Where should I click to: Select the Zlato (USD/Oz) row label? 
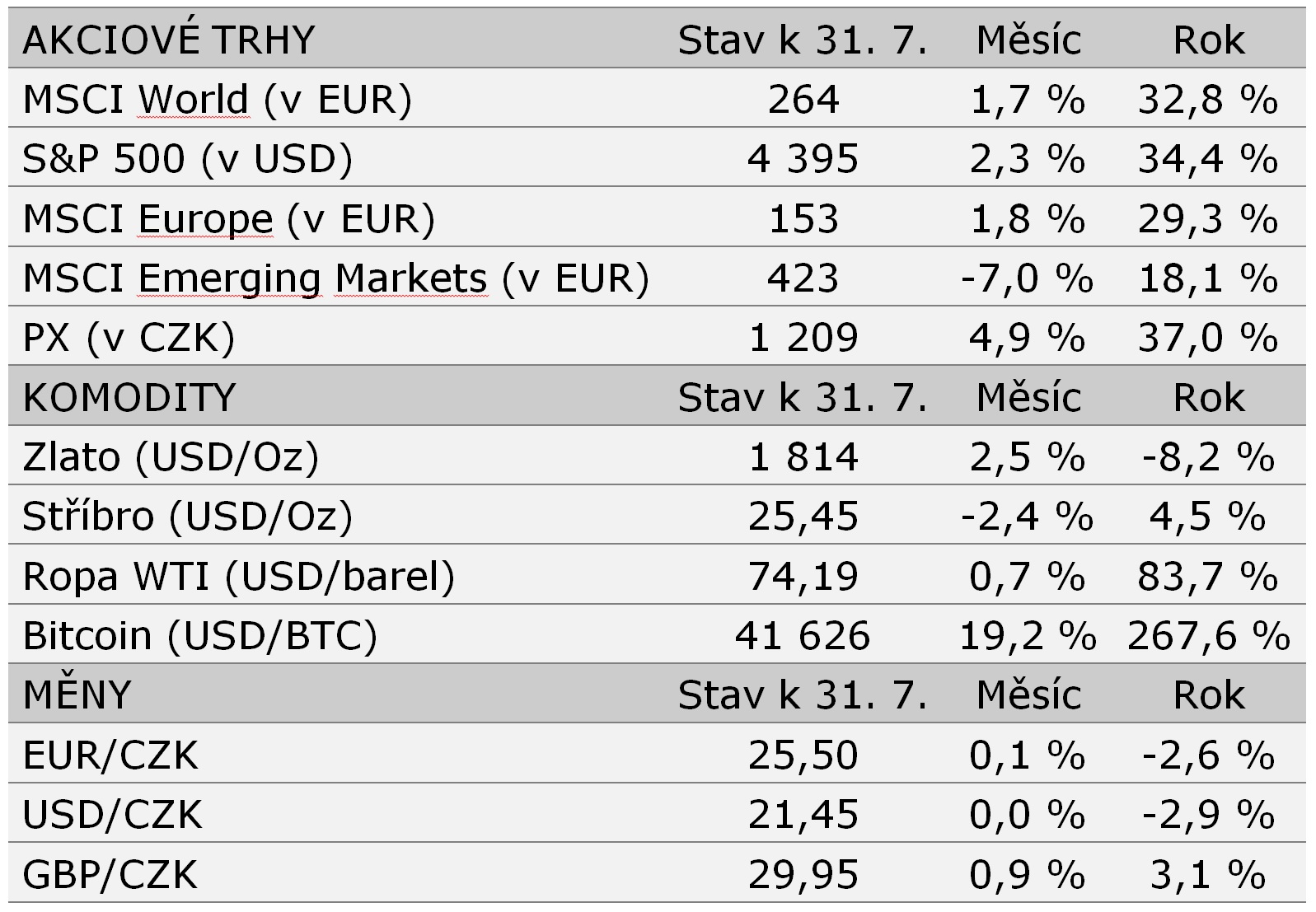(171, 457)
